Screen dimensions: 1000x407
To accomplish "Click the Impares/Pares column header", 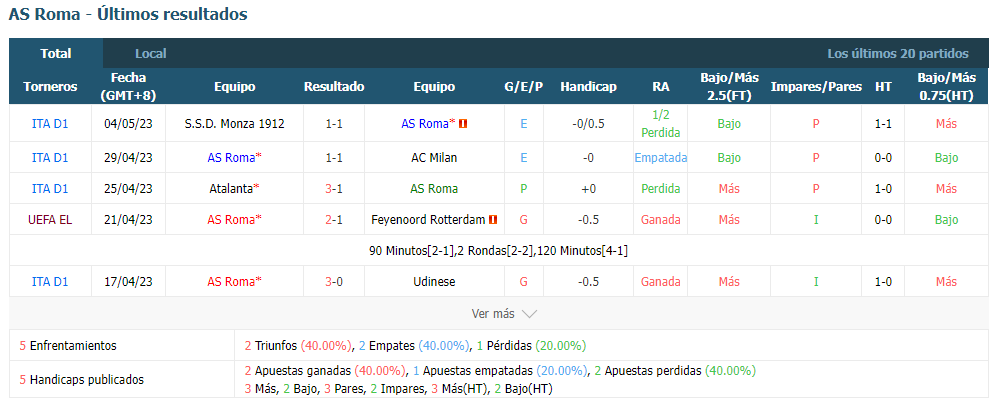I will (816, 87).
